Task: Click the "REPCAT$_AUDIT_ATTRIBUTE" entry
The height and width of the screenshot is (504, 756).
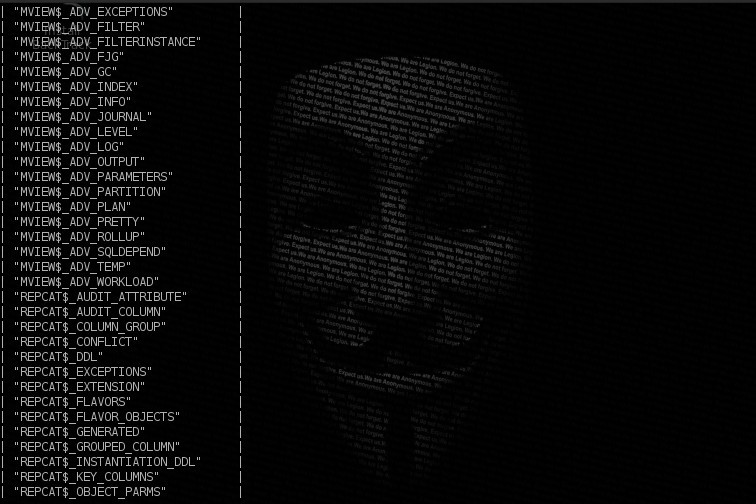Action: (100, 297)
